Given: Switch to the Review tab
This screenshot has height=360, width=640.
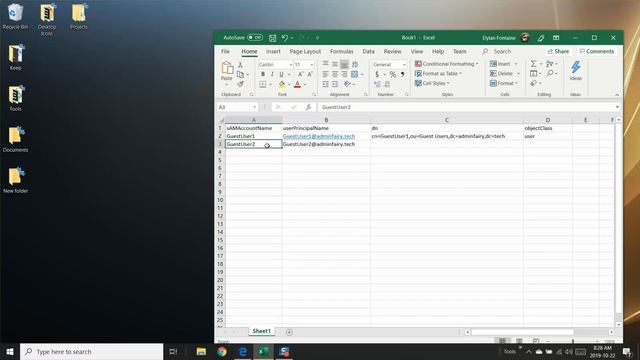Looking at the screenshot, I should pos(392,51).
